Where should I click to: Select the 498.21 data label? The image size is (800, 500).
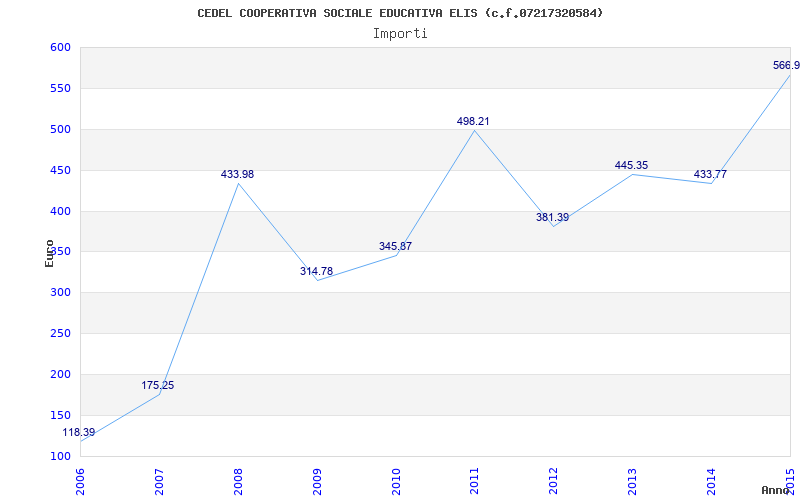[473, 121]
